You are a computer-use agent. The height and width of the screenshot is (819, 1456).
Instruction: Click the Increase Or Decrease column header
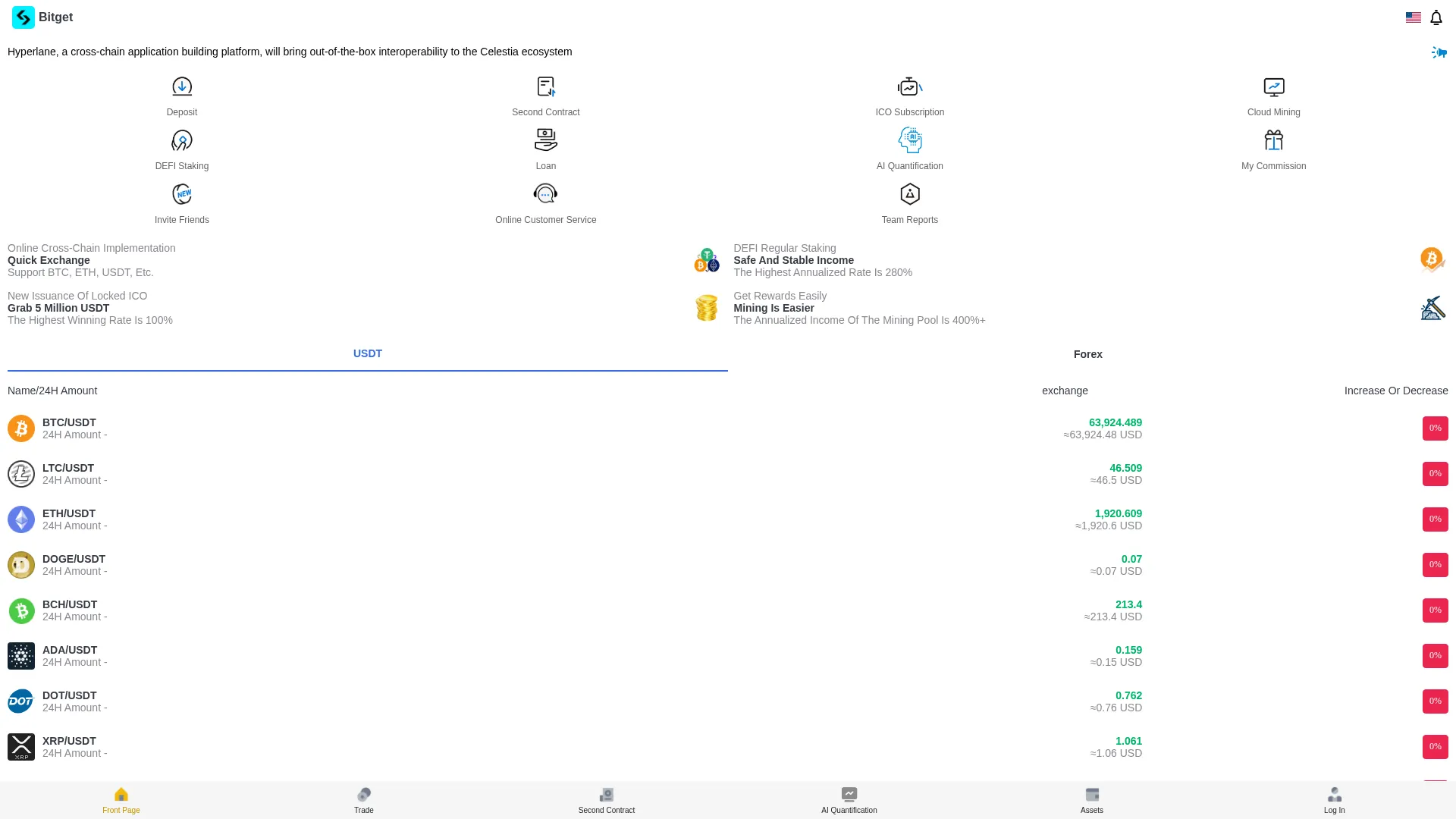tap(1396, 391)
